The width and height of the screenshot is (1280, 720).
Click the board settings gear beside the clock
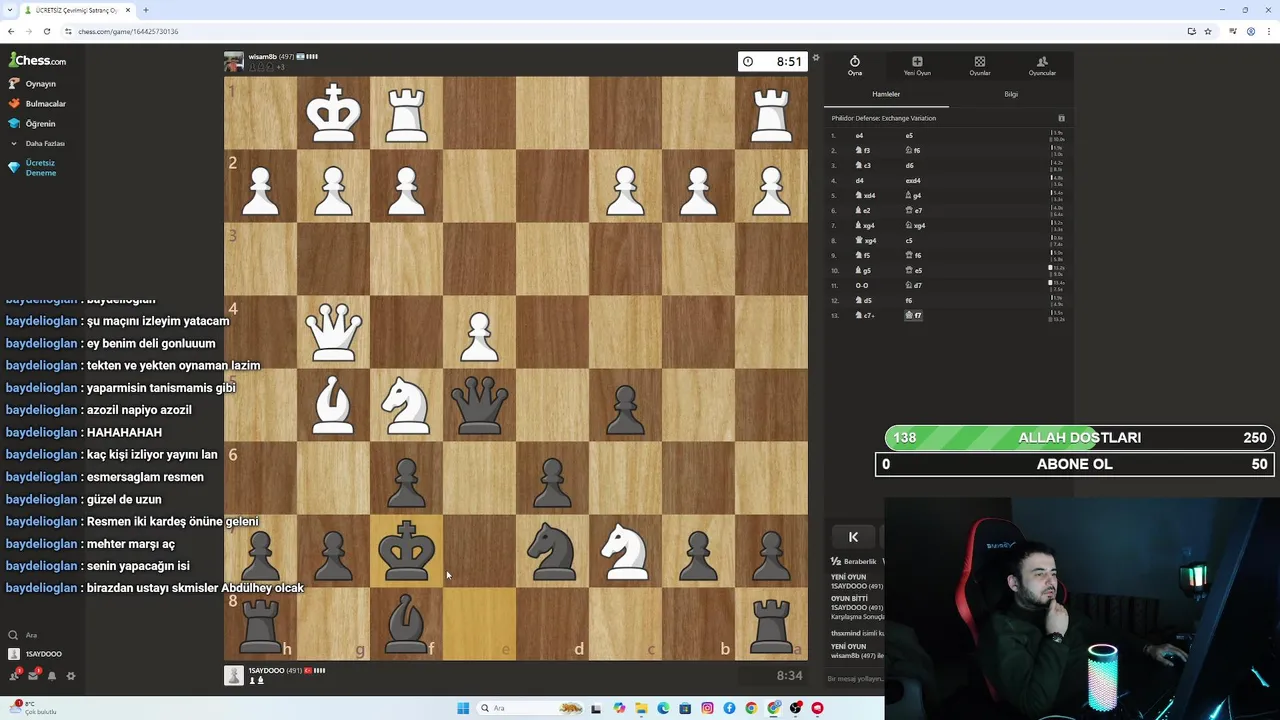tap(815, 58)
